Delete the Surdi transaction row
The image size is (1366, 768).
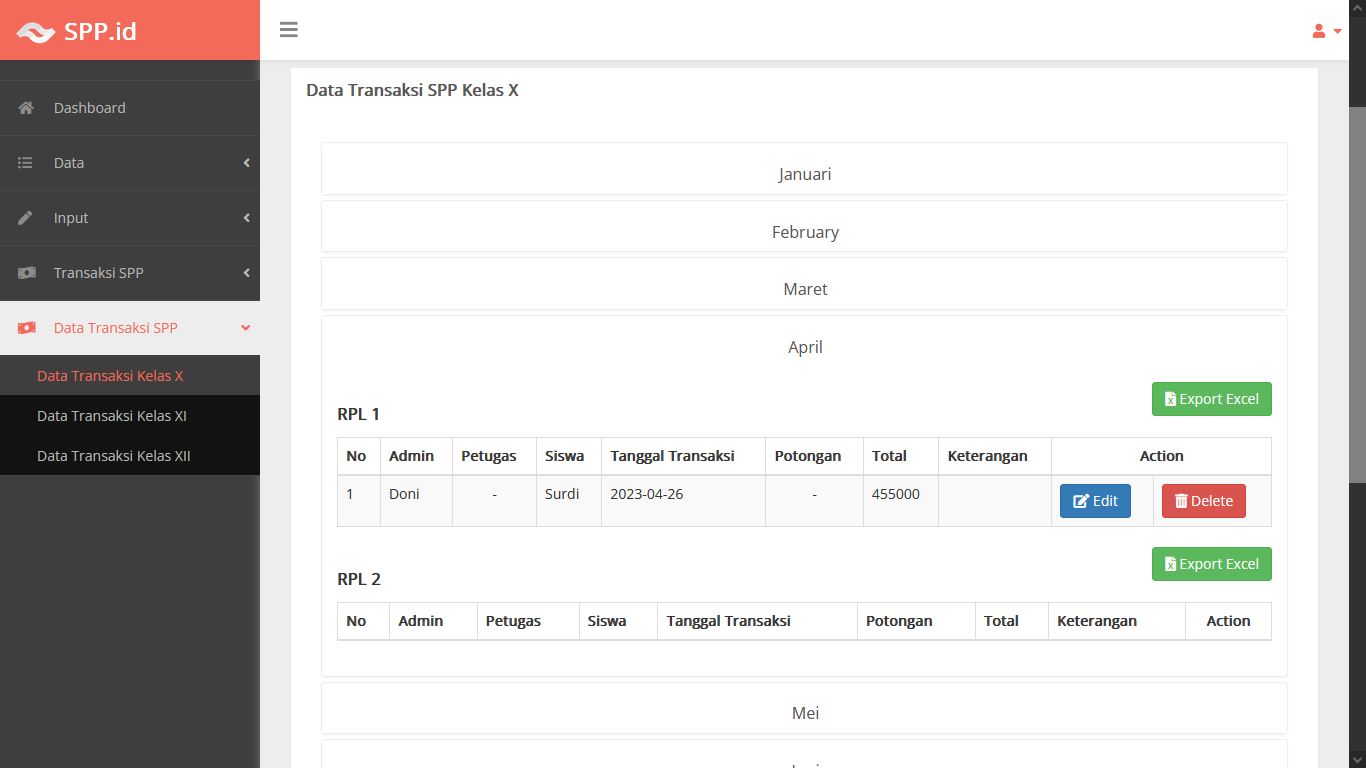click(1203, 501)
